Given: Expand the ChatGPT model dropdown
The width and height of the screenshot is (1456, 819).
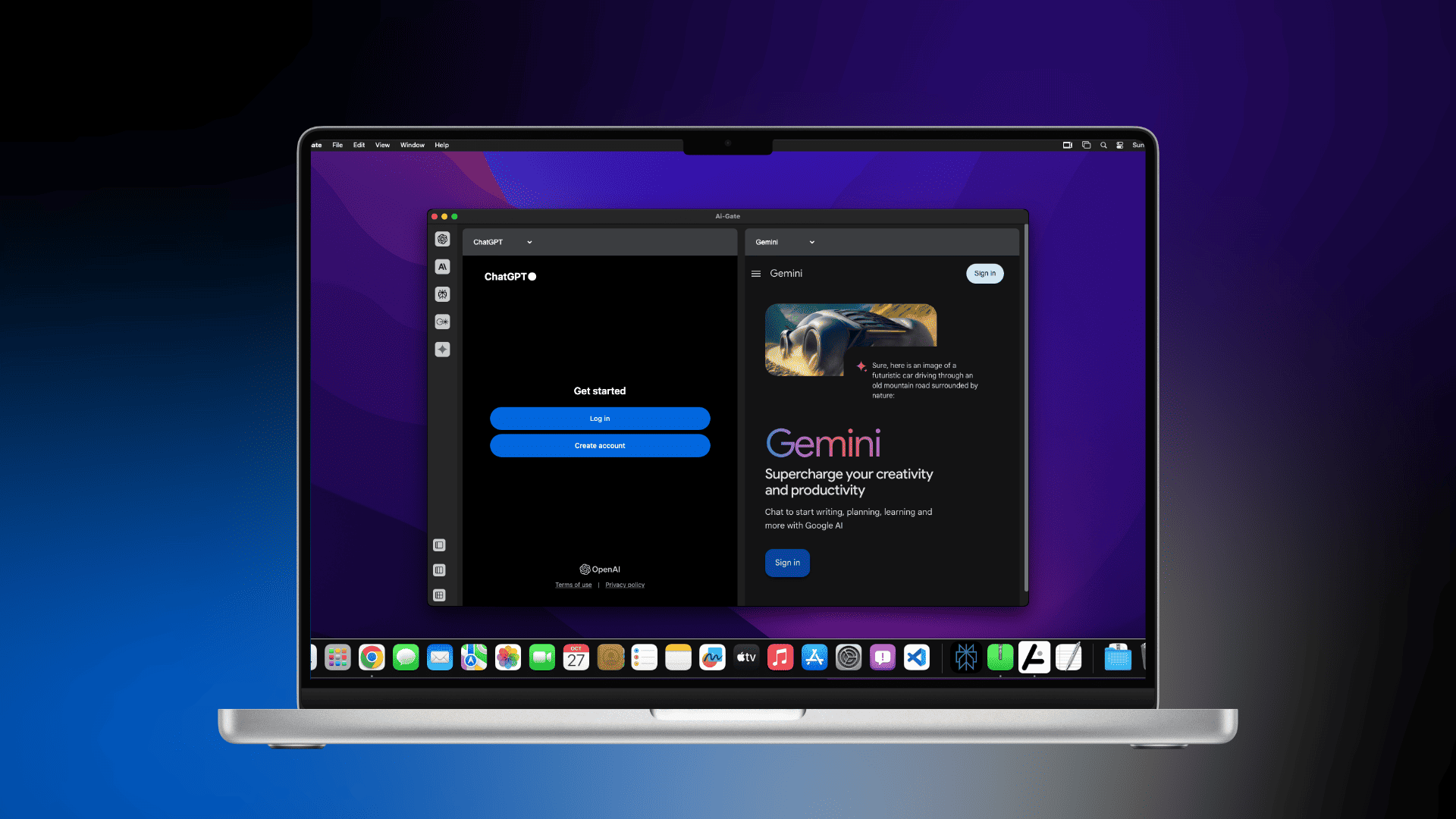Looking at the screenshot, I should click(x=502, y=242).
